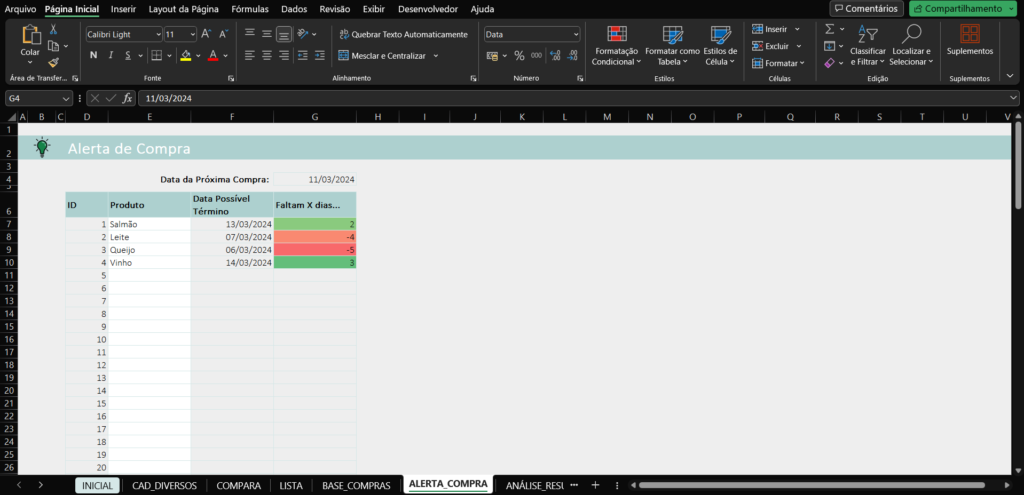Open the Name Box dropdown arrow
The image size is (1024, 495).
pyautogui.click(x=66, y=98)
